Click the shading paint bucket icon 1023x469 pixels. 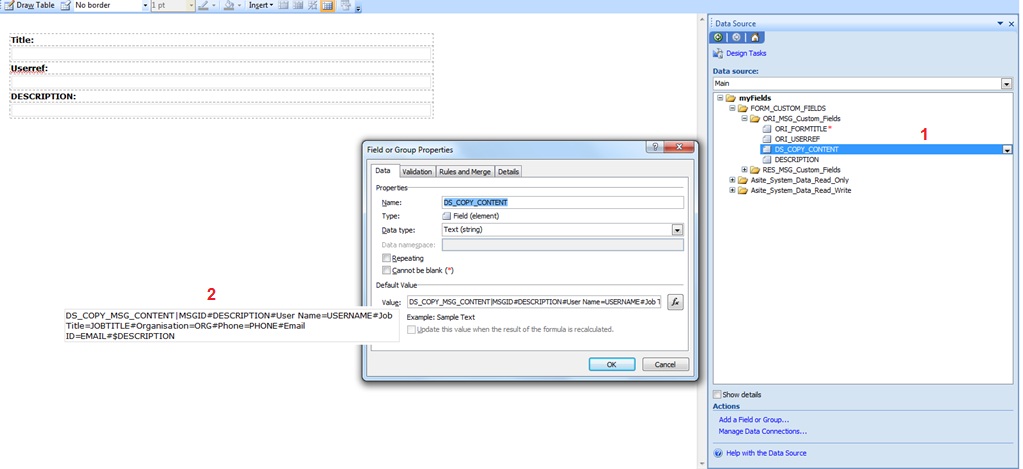tap(228, 5)
